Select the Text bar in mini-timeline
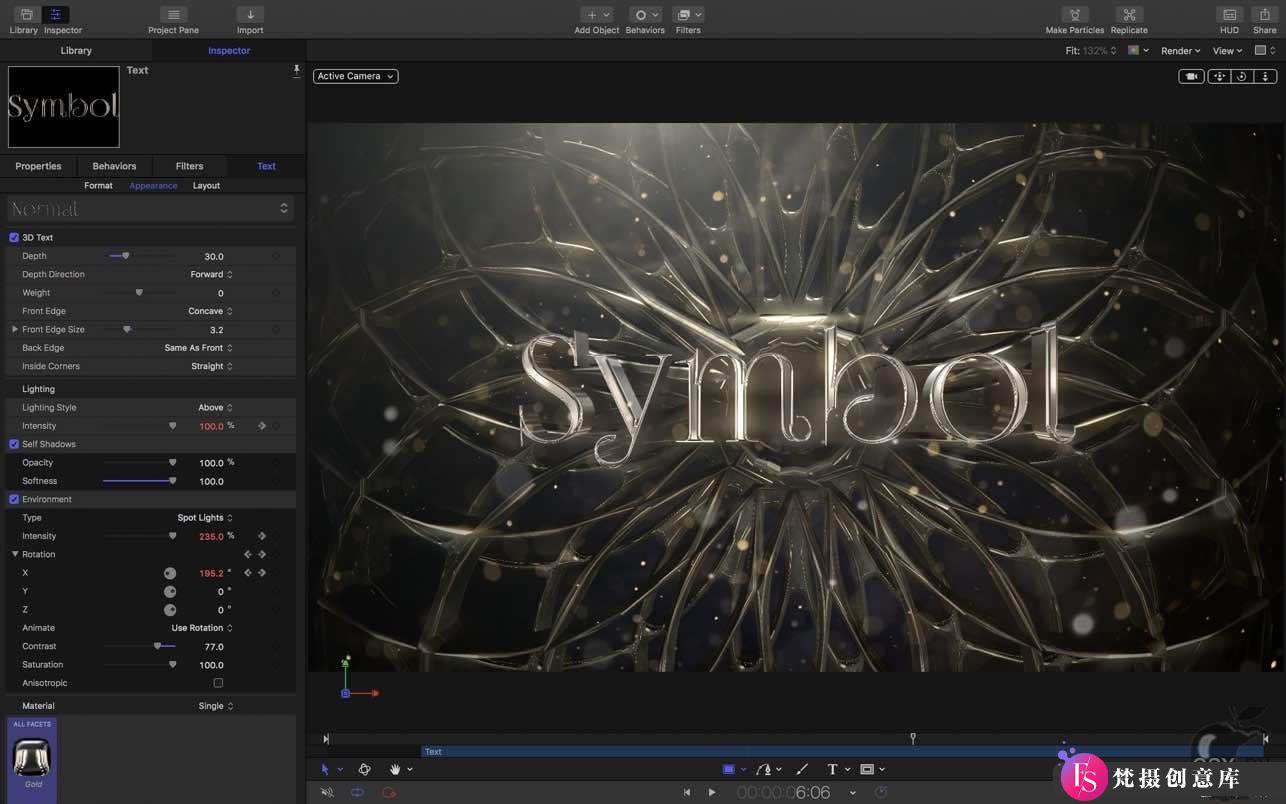1286x804 pixels. 840,752
